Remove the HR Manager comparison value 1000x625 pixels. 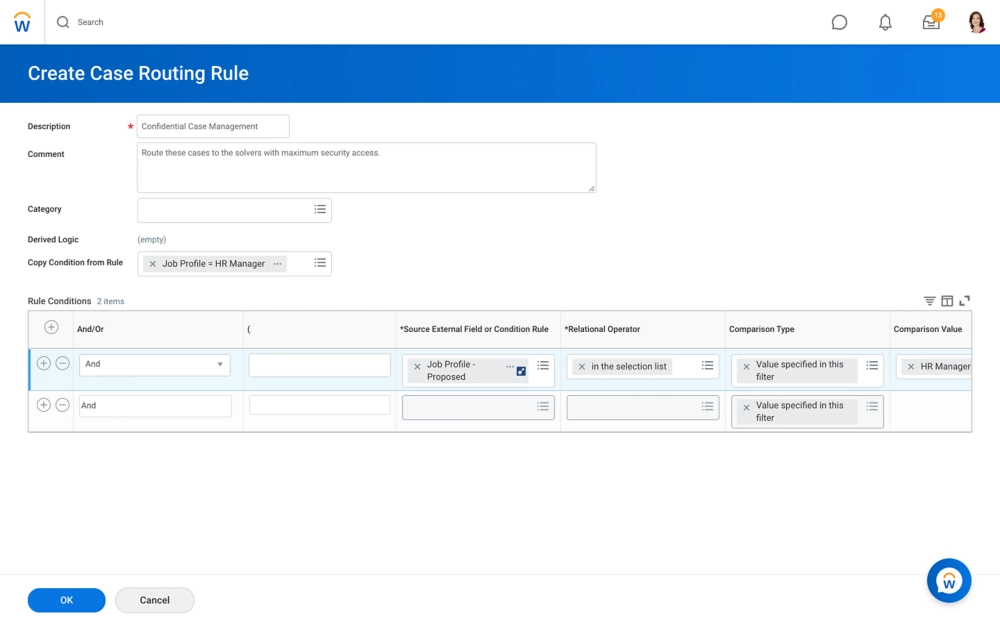[910, 367]
